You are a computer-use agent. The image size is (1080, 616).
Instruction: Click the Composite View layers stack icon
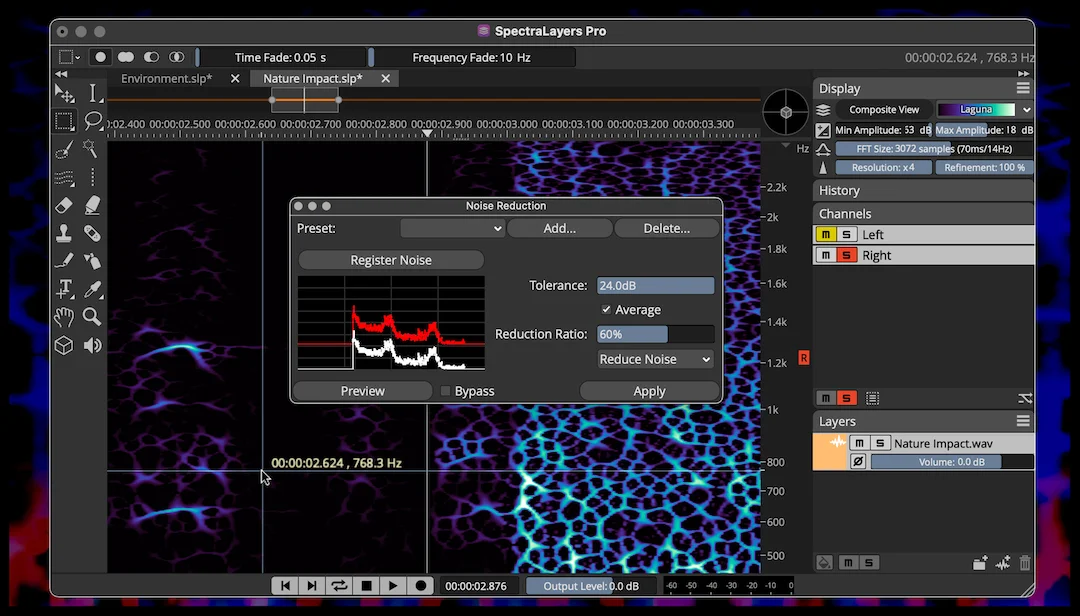coord(823,110)
